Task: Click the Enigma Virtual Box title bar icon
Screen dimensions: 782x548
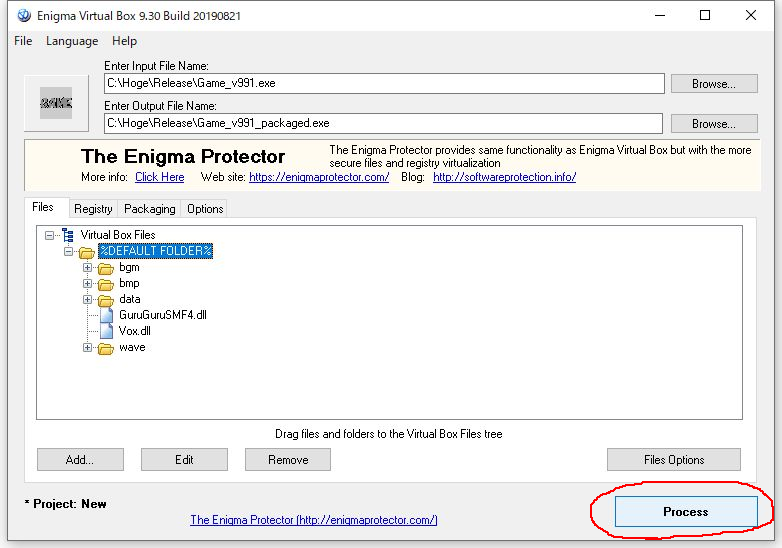Action: coord(23,15)
